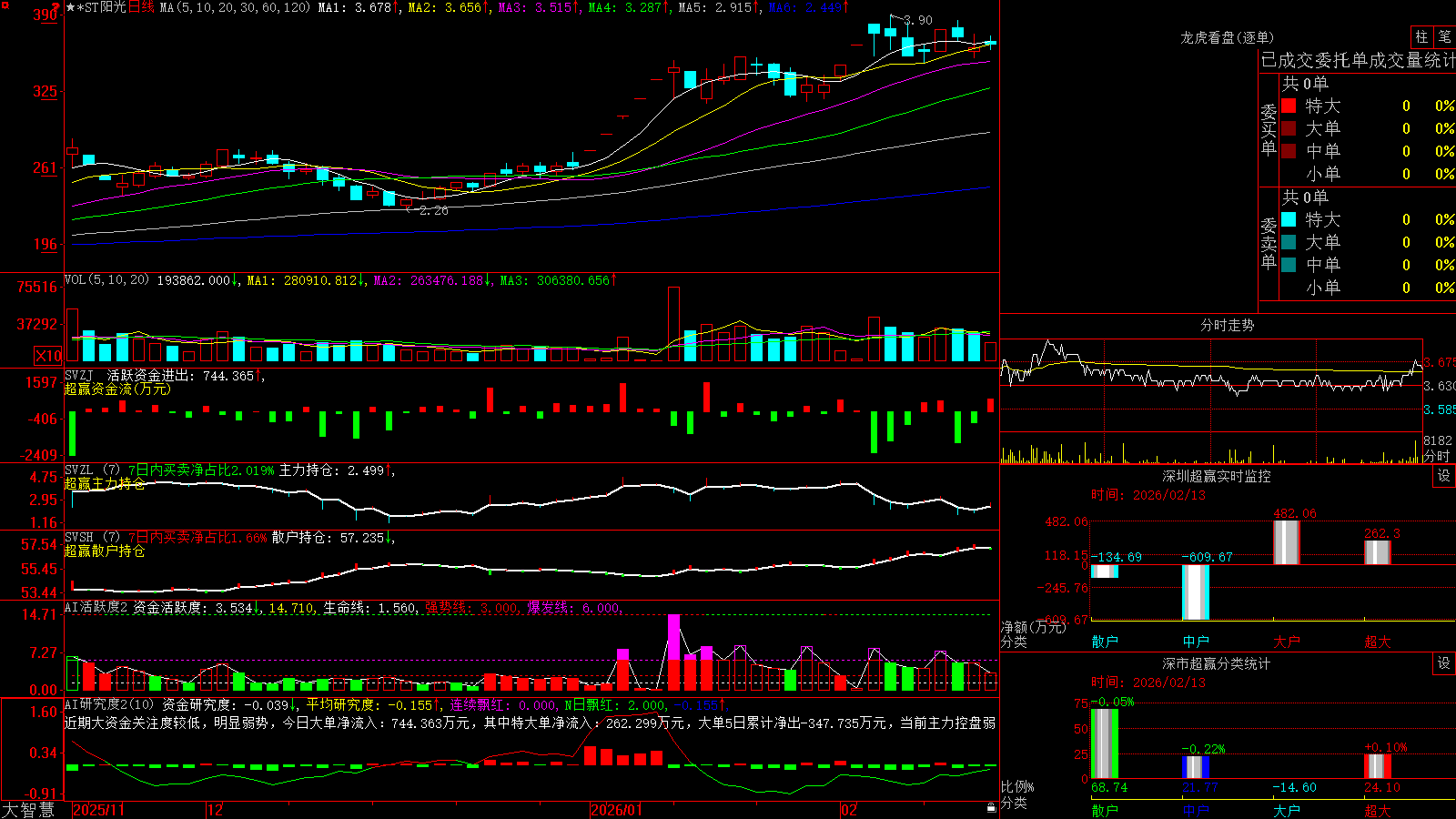Click the VOL(5,10,20) indicator label

coord(106,280)
